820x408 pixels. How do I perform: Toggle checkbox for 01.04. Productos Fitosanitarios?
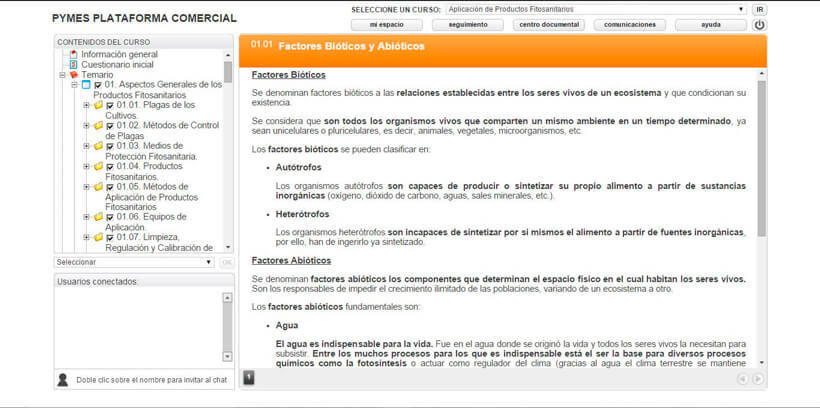[x=110, y=167]
